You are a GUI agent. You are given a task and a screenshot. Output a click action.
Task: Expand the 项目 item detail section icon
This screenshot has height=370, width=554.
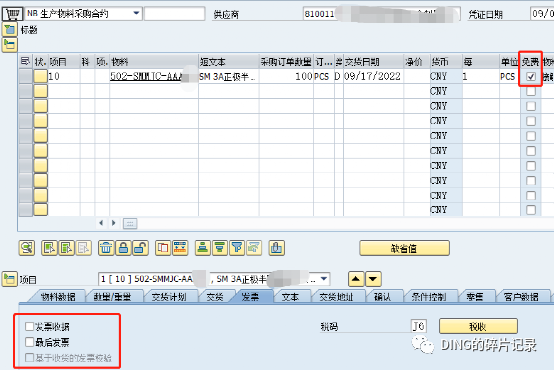[10, 279]
